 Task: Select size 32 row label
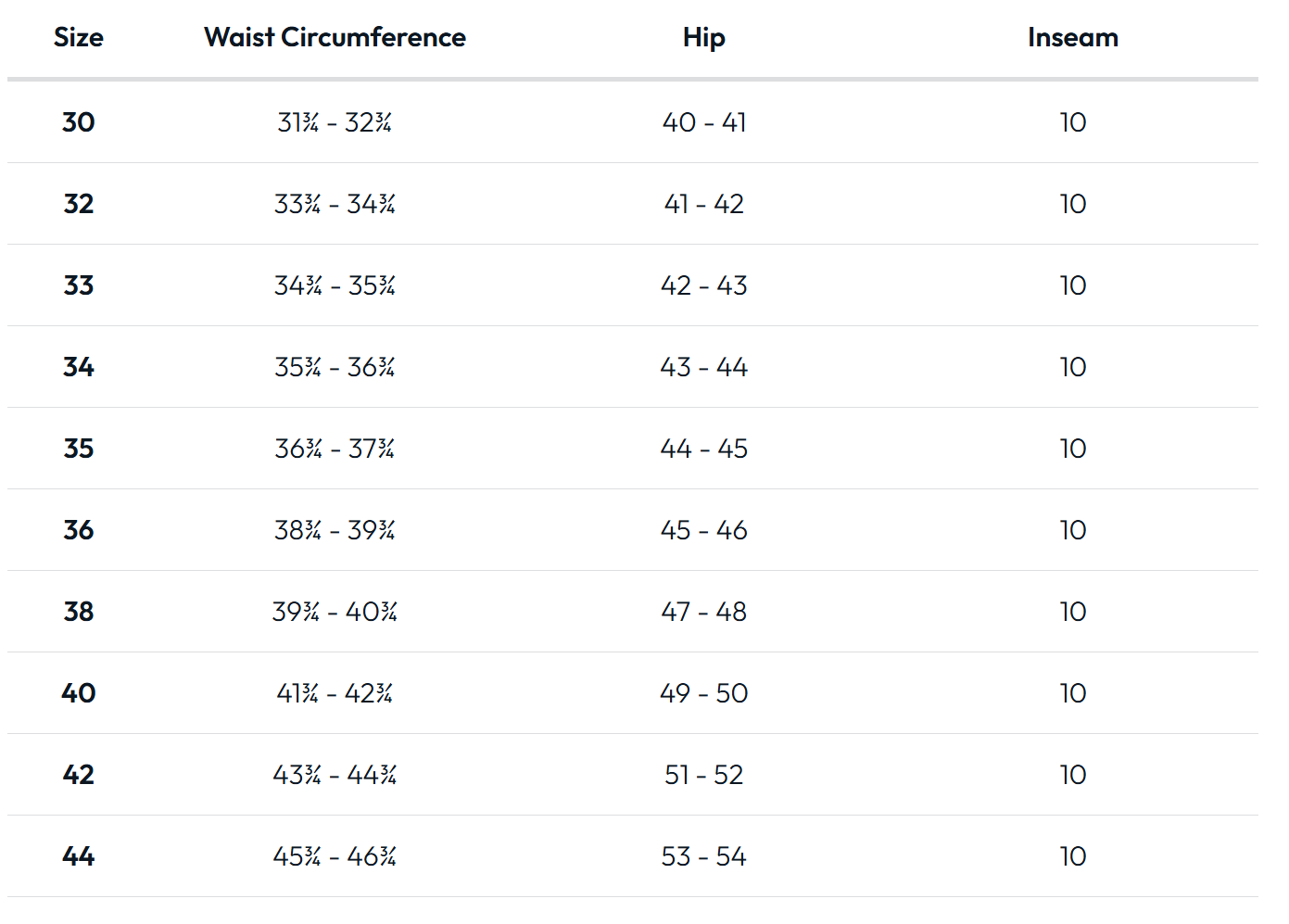79,204
